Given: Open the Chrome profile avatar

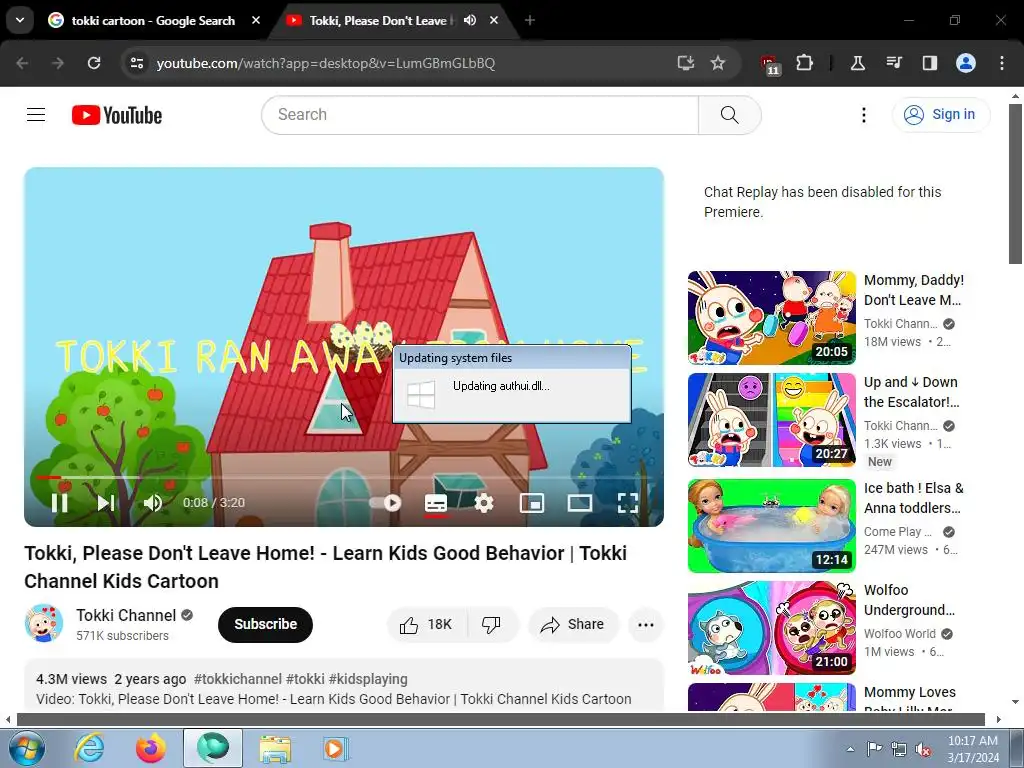Looking at the screenshot, I should tap(966, 63).
